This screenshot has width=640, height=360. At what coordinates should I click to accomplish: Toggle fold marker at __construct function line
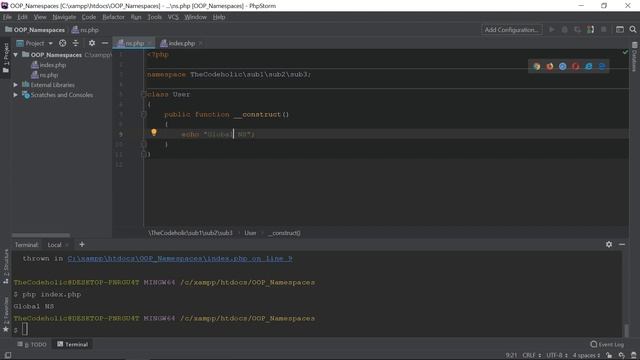pos(144,114)
